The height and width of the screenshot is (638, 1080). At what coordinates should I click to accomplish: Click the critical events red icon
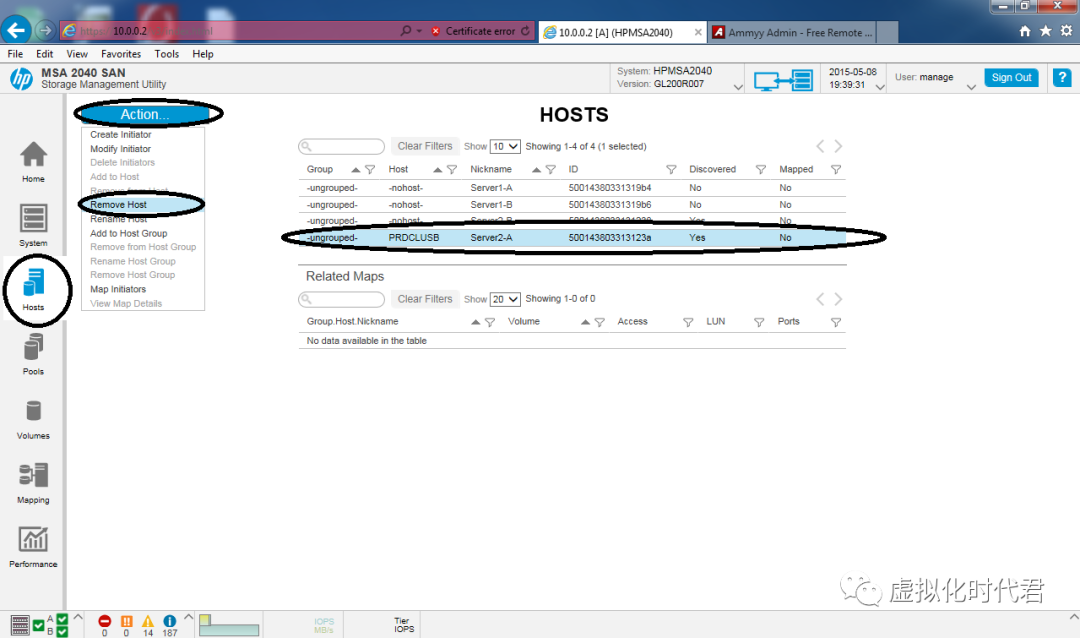pyautogui.click(x=104, y=621)
